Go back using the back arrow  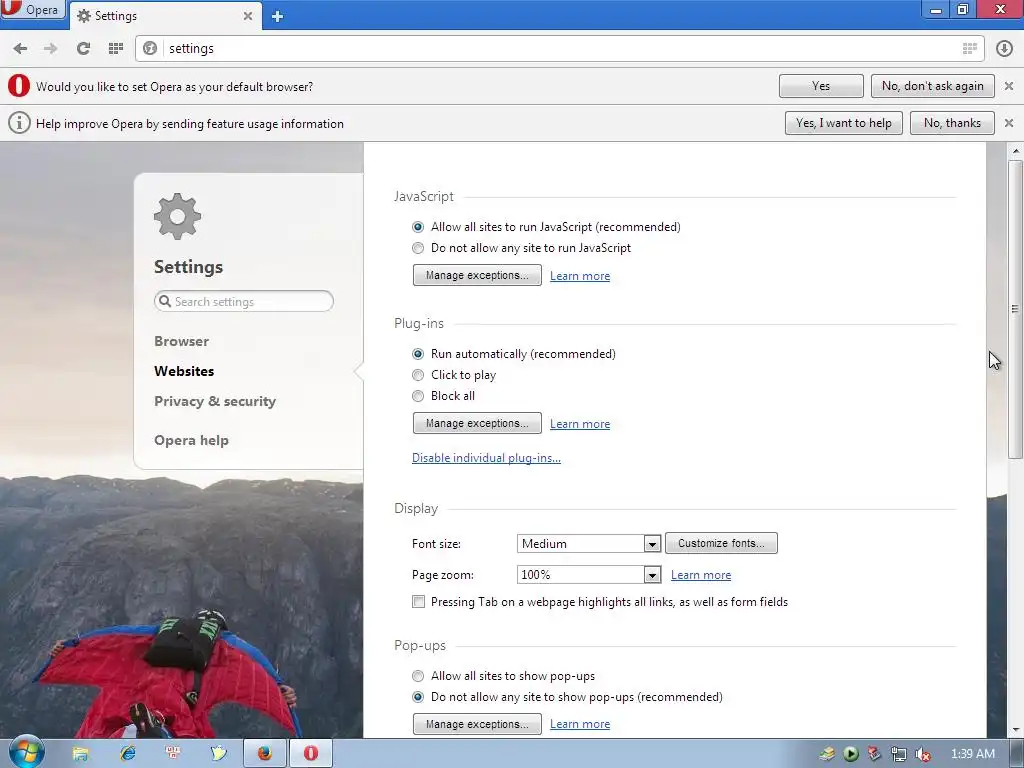point(20,48)
